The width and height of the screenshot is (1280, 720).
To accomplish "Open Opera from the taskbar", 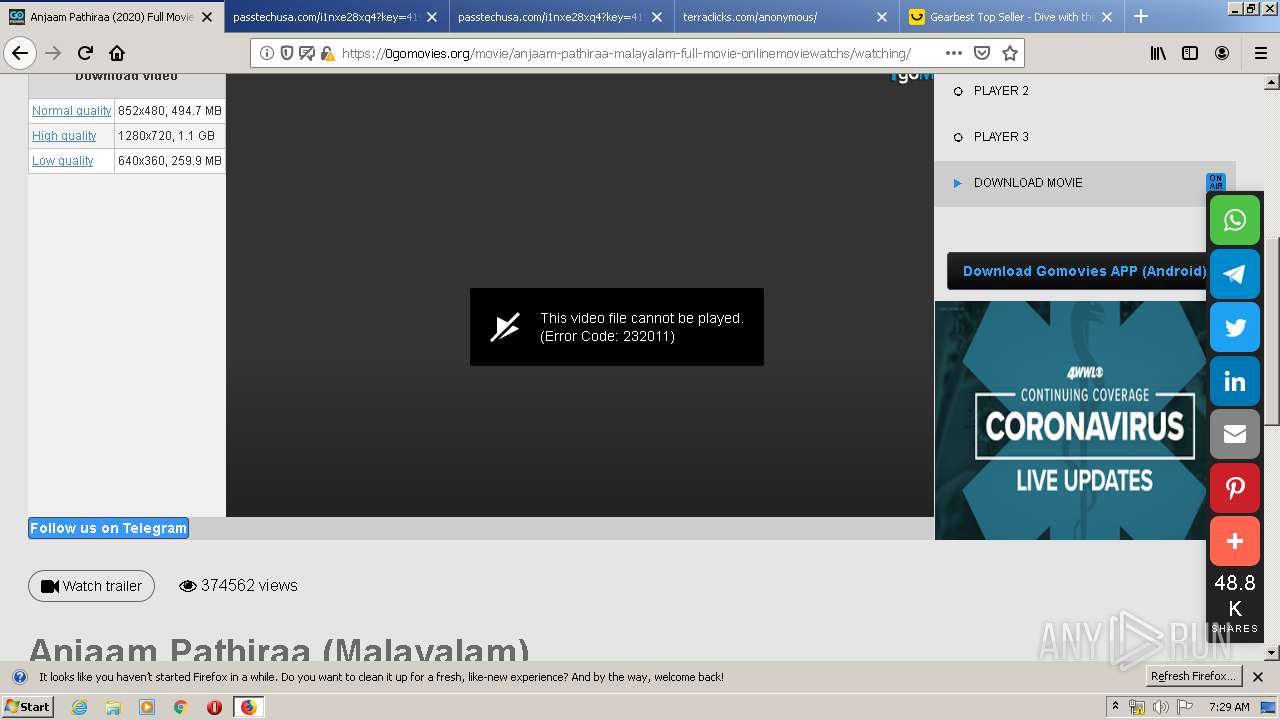I will pyautogui.click(x=214, y=707).
